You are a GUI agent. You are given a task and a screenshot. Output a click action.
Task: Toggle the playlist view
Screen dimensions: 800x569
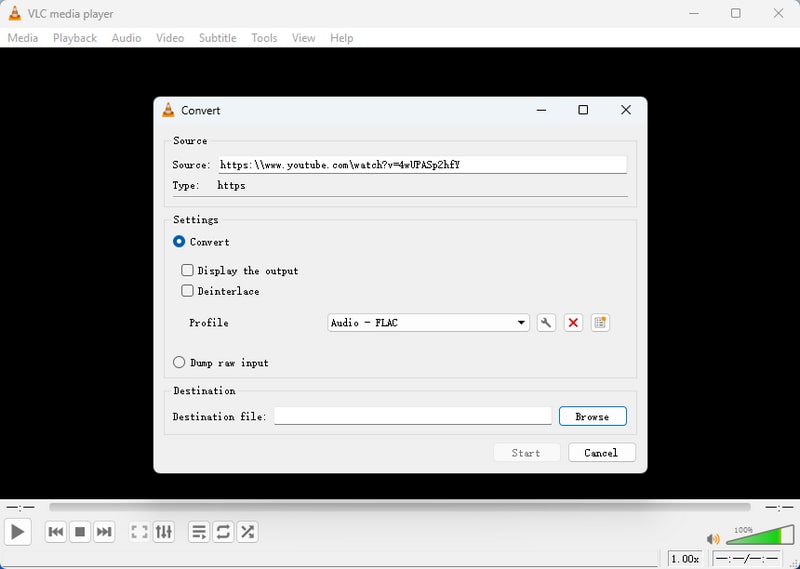[199, 532]
